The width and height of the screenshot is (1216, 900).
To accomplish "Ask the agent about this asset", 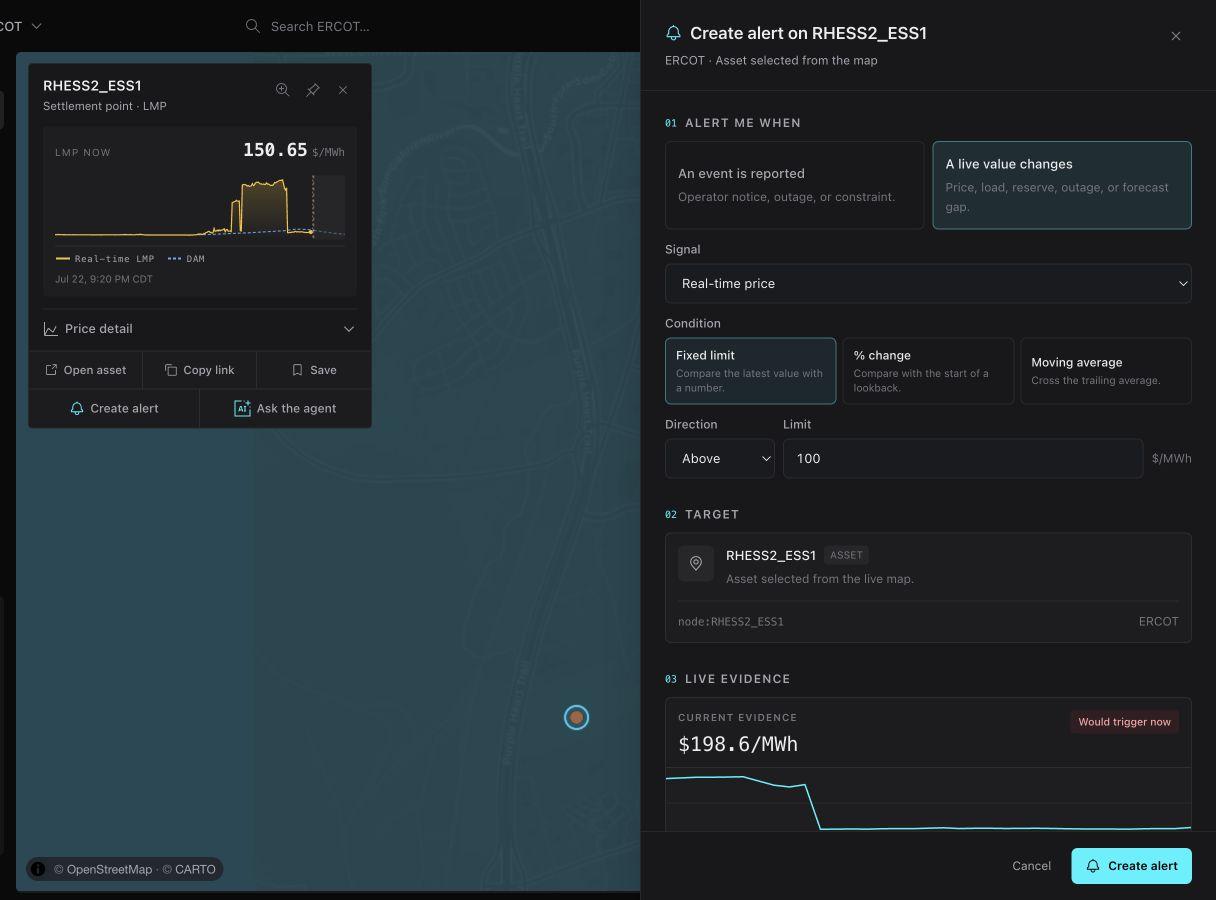I will [x=285, y=408].
